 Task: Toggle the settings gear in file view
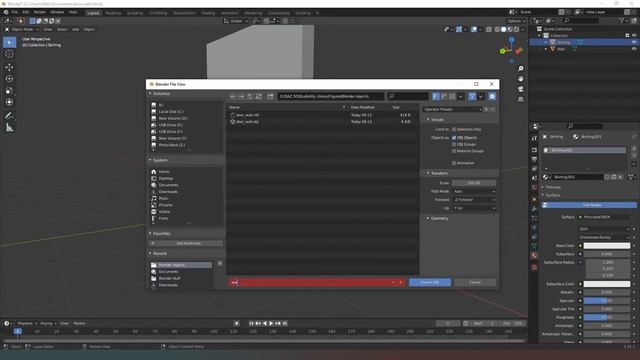pos(492,96)
